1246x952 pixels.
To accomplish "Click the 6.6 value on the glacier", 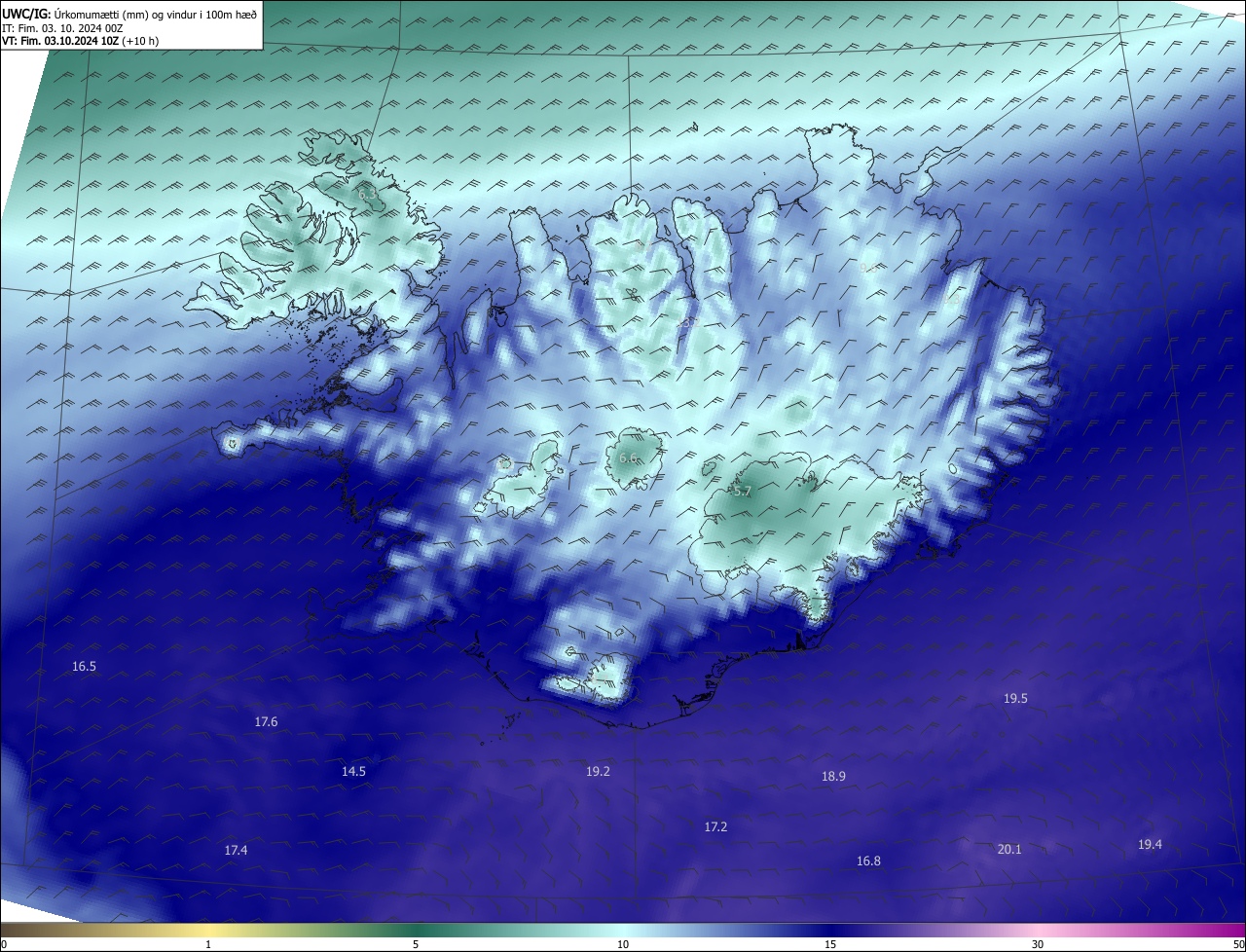I will 628,458.
